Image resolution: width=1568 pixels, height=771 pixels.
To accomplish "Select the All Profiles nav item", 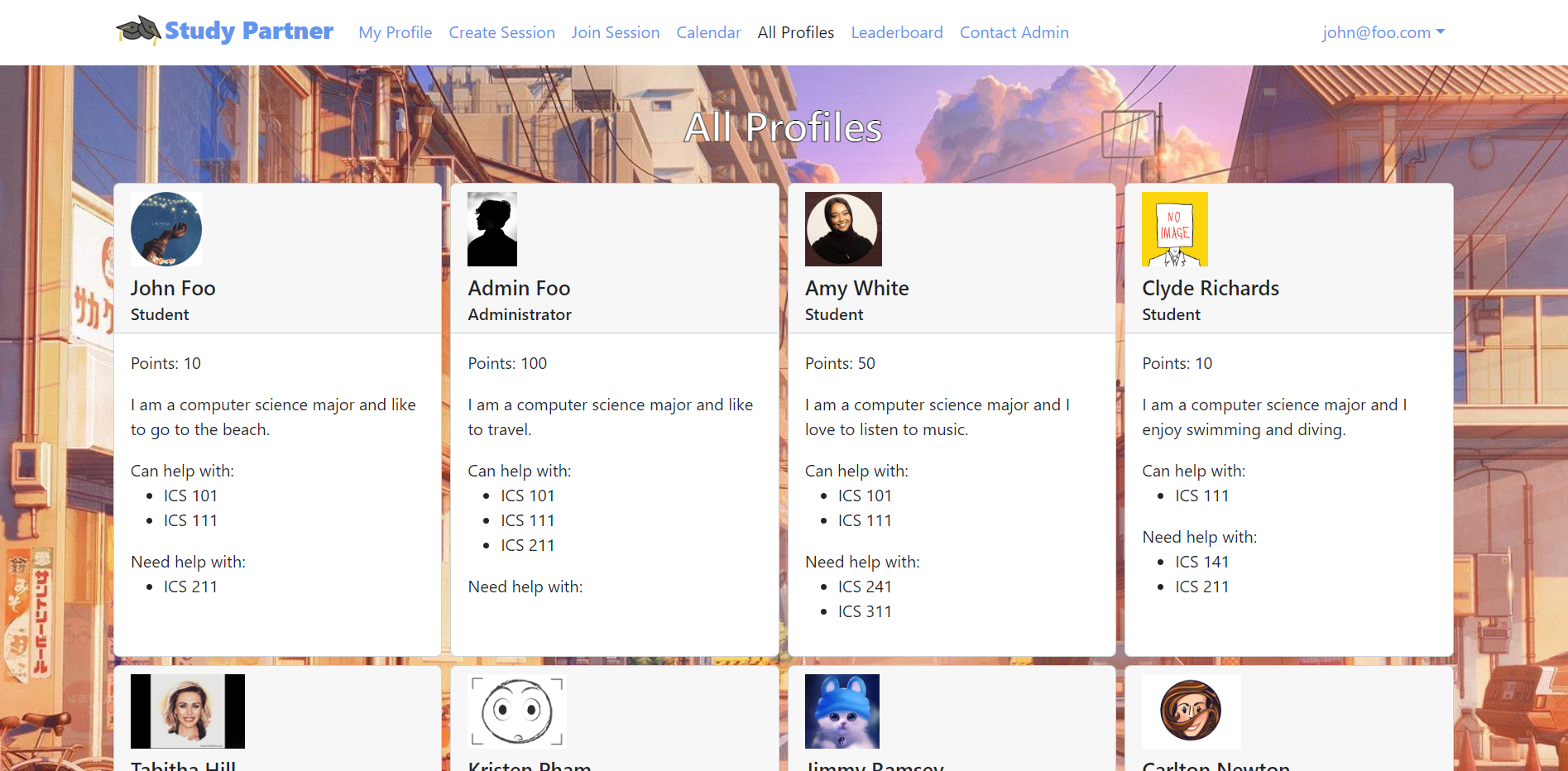I will pyautogui.click(x=795, y=32).
